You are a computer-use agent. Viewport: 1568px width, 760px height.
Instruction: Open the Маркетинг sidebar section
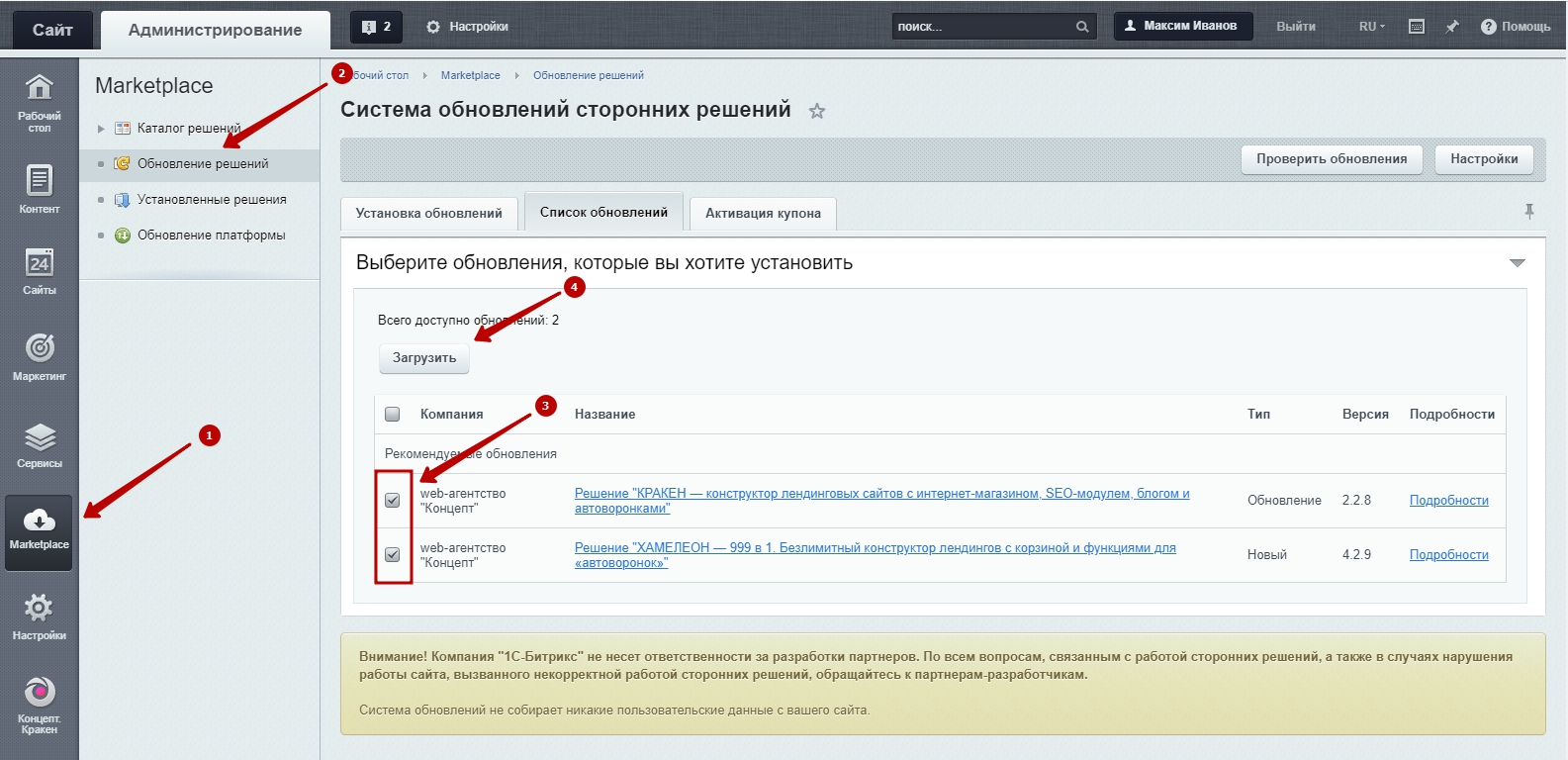(39, 356)
